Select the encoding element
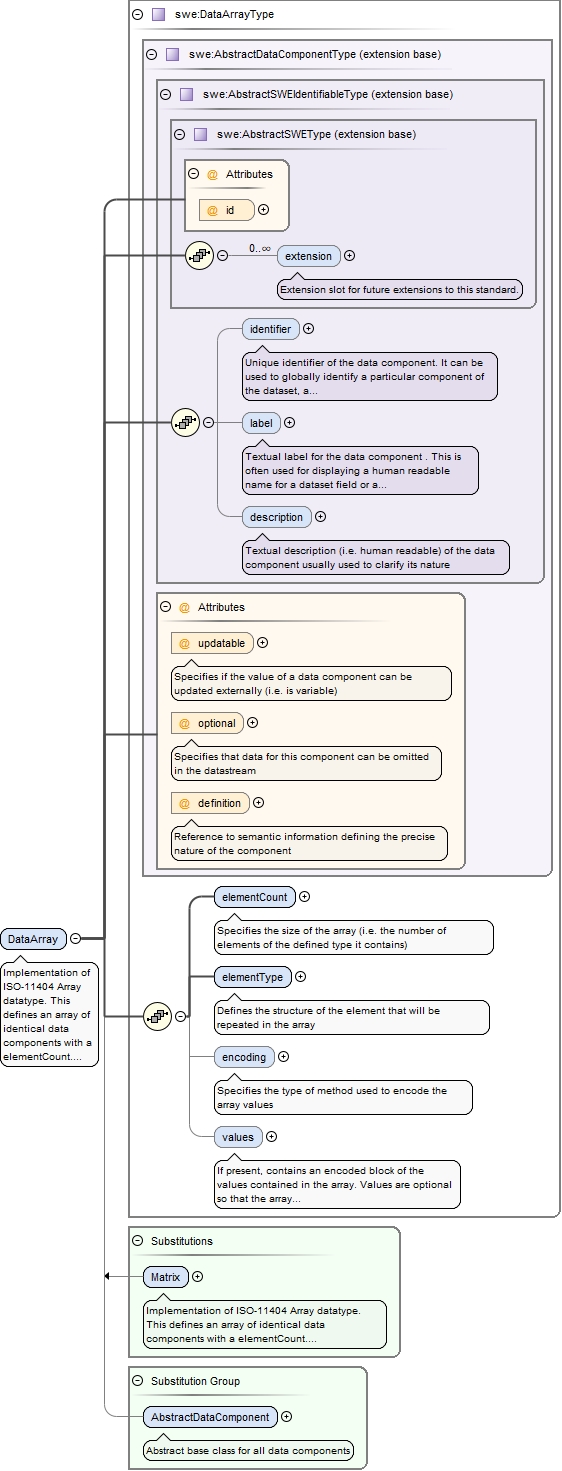Image resolution: width=562 pixels, height=1471 pixels. pyautogui.click(x=243, y=1056)
